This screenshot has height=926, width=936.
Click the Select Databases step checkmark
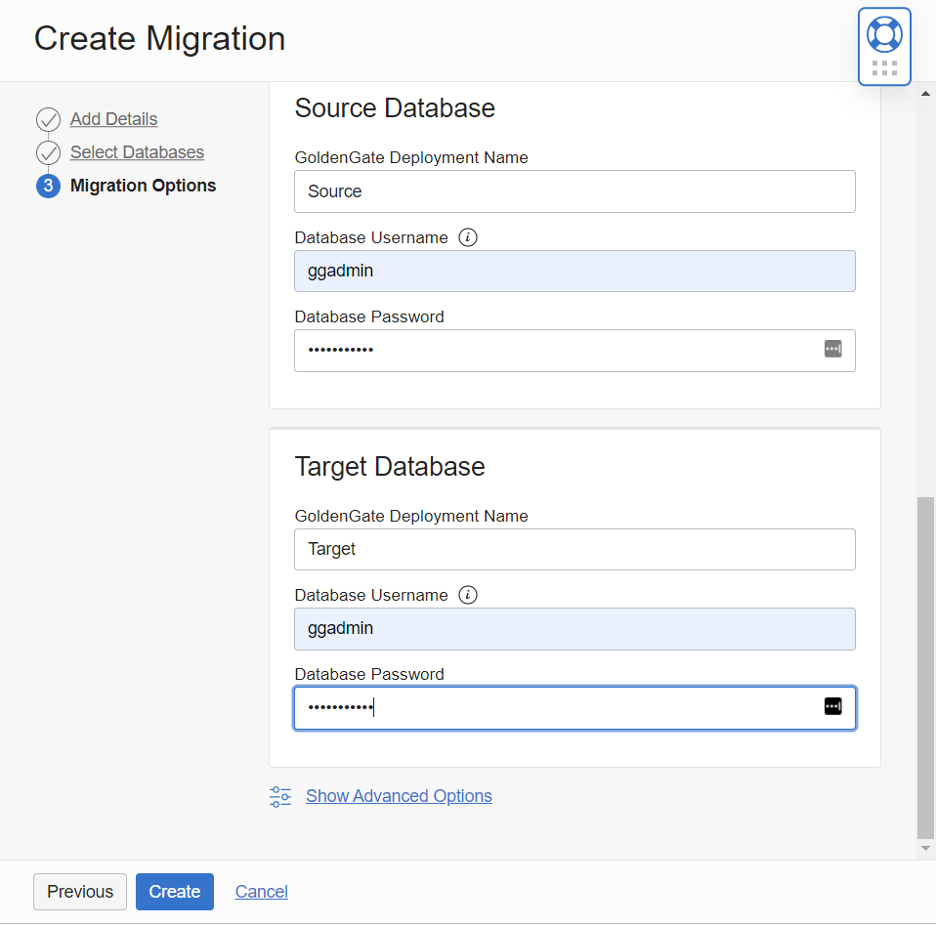[48, 153]
